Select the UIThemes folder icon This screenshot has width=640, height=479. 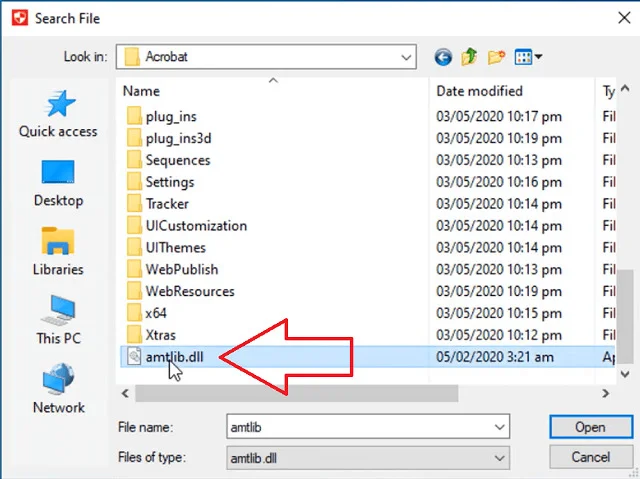134,248
